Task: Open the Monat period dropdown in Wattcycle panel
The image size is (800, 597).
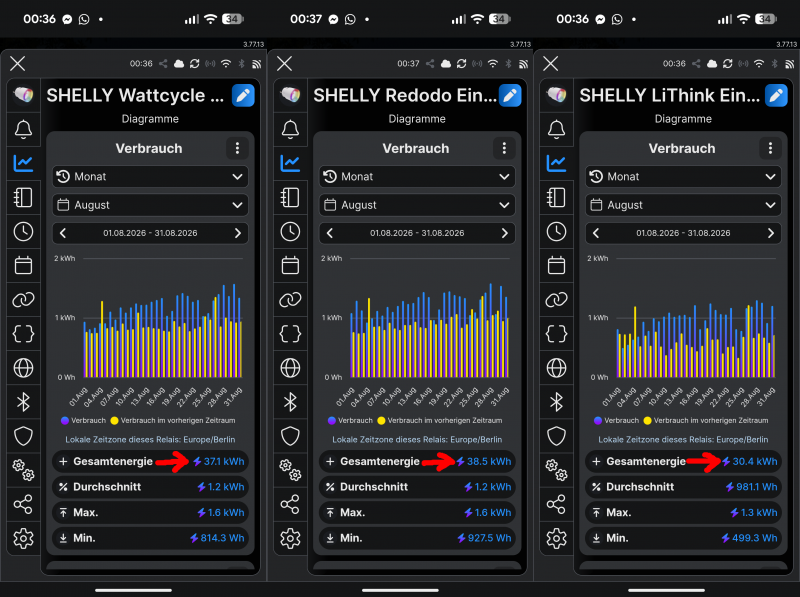Action: pos(150,177)
